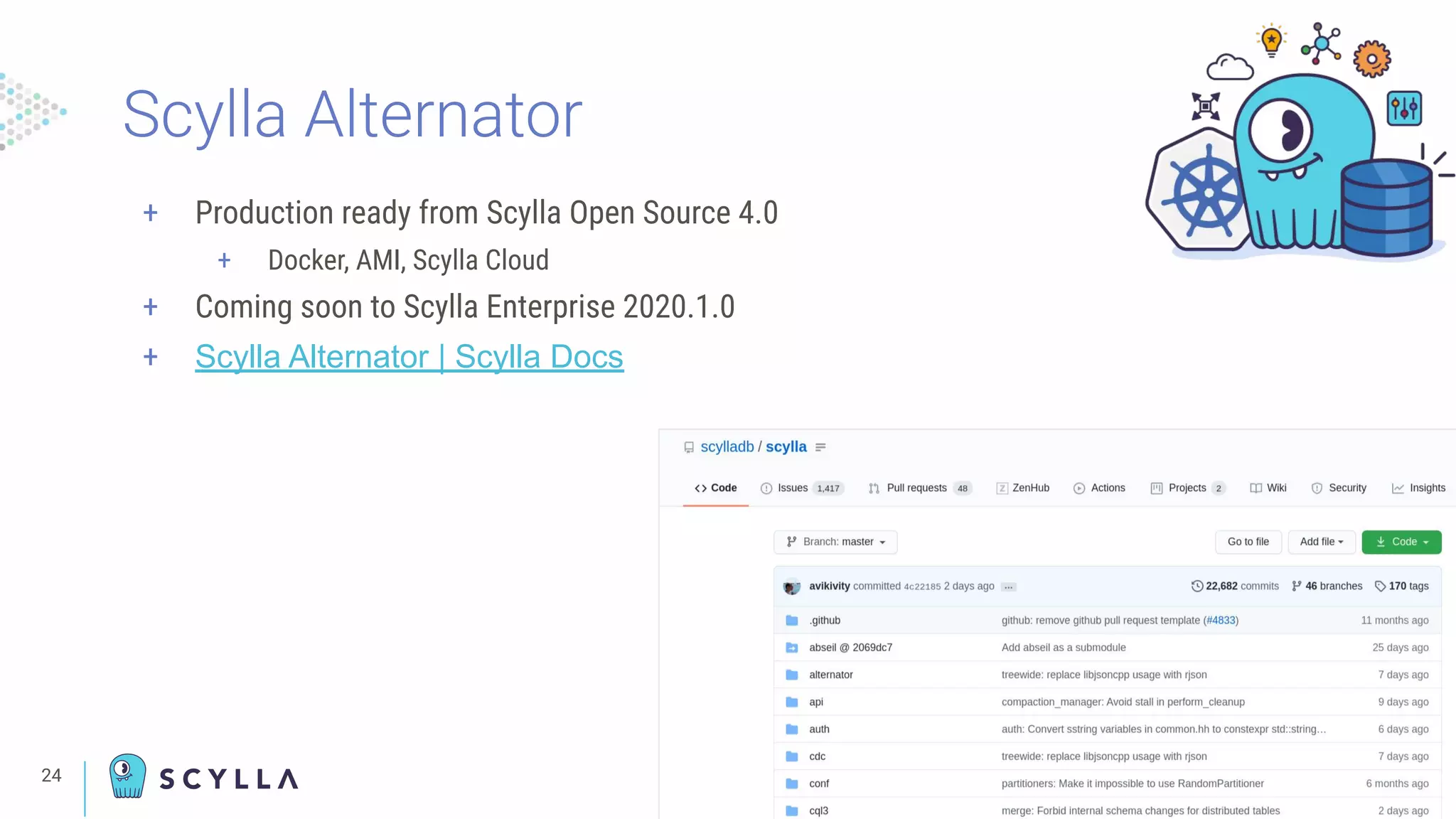Open the Issues tab
1456x819 pixels.
801,488
